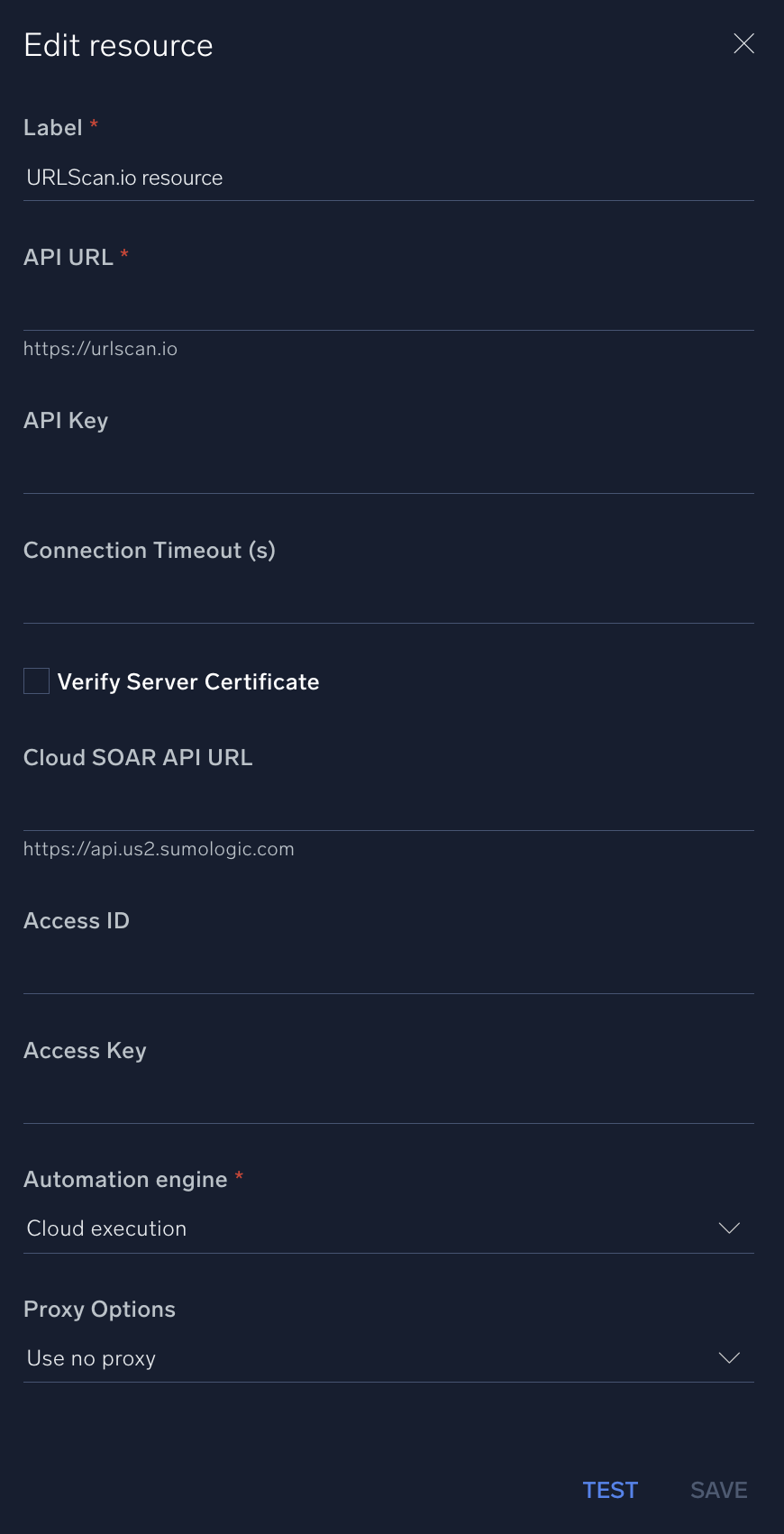Screen dimensions: 784x1534
Task: Click the Automation engine chevron arrow
Action: pos(729,1228)
